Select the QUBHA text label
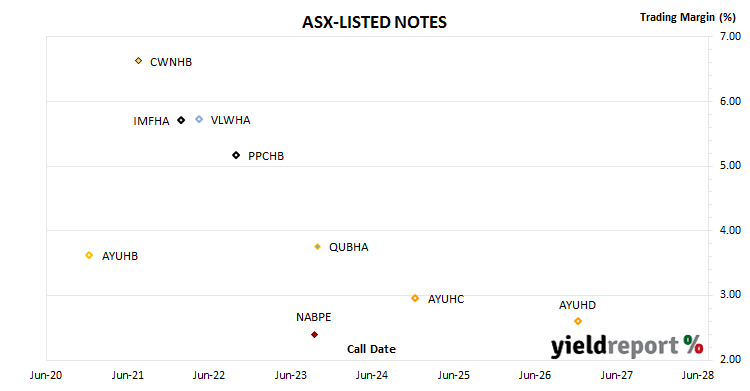 pos(349,247)
